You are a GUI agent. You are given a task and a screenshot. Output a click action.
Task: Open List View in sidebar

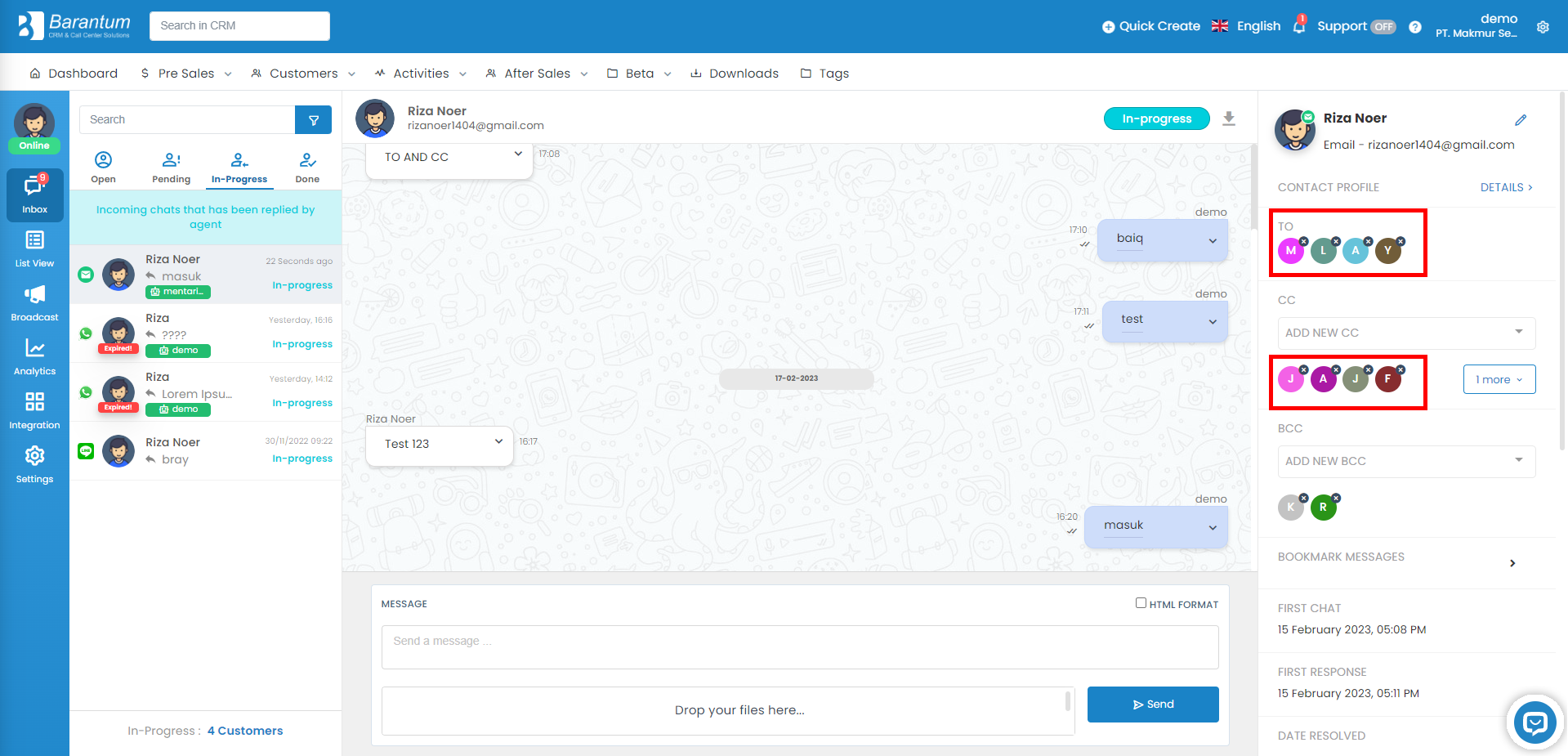pyautogui.click(x=34, y=248)
